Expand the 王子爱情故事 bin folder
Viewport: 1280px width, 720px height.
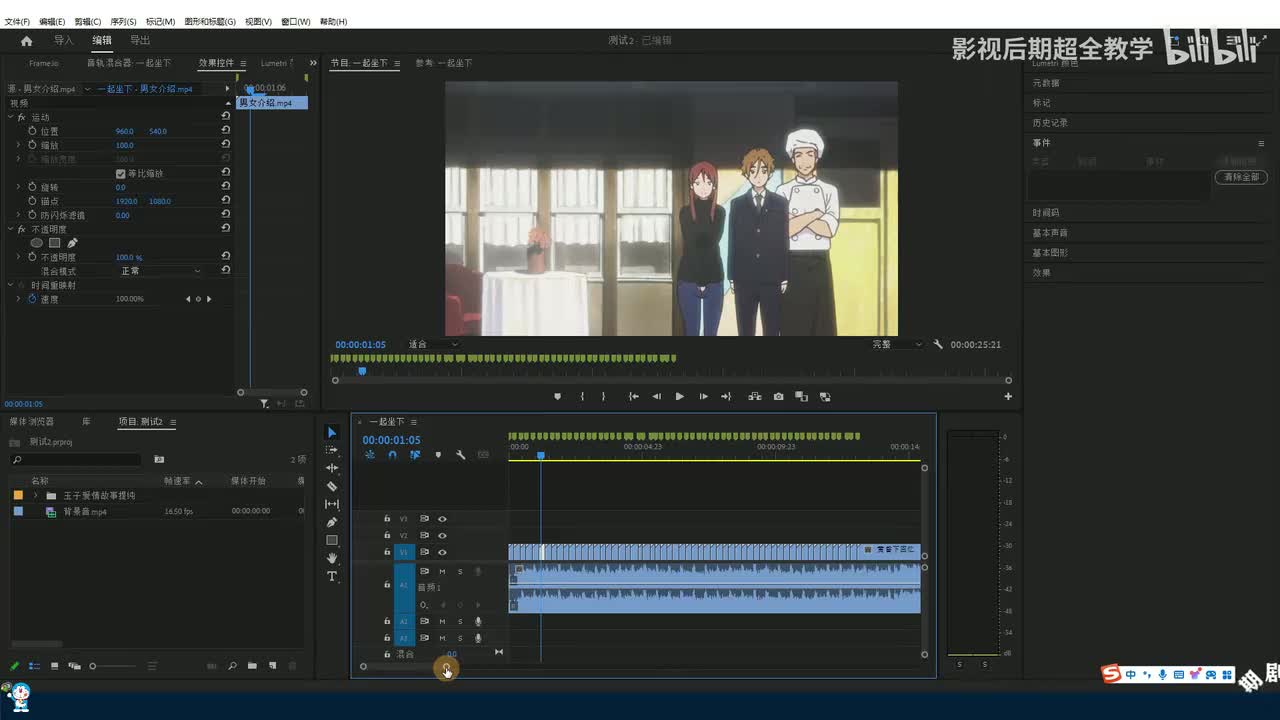click(36, 495)
